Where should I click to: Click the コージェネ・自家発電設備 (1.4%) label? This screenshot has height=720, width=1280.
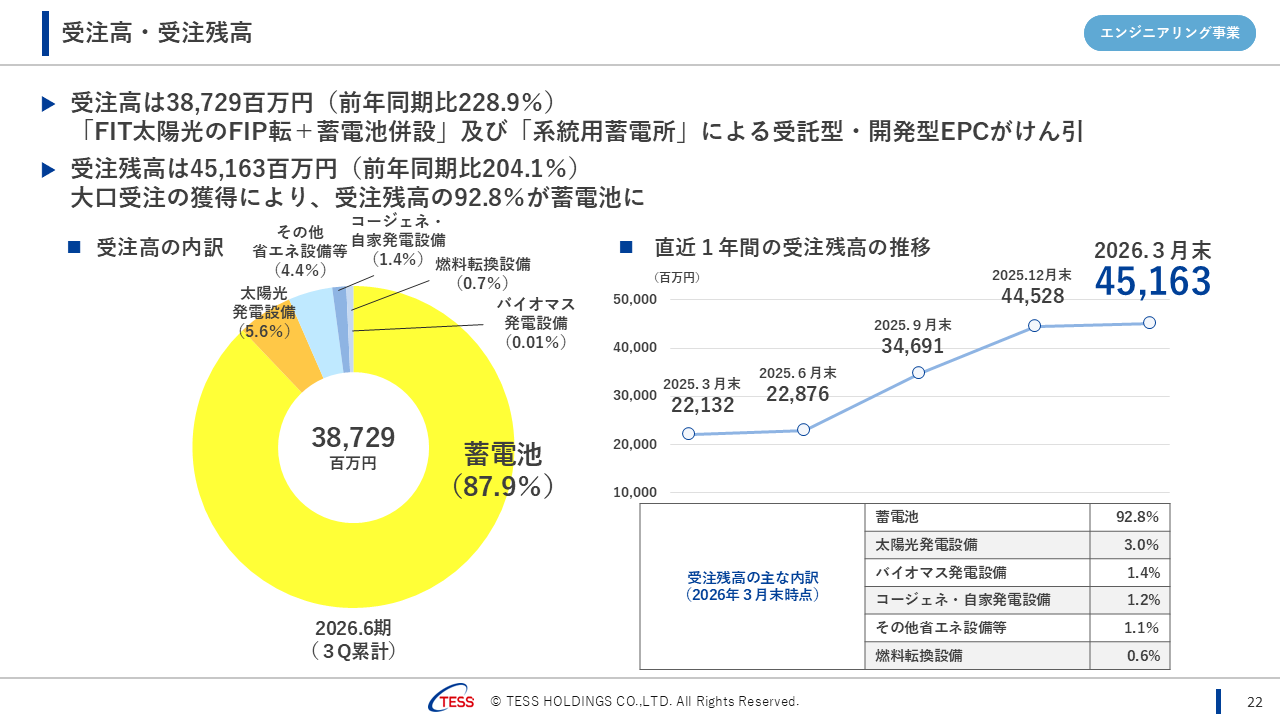coord(398,240)
